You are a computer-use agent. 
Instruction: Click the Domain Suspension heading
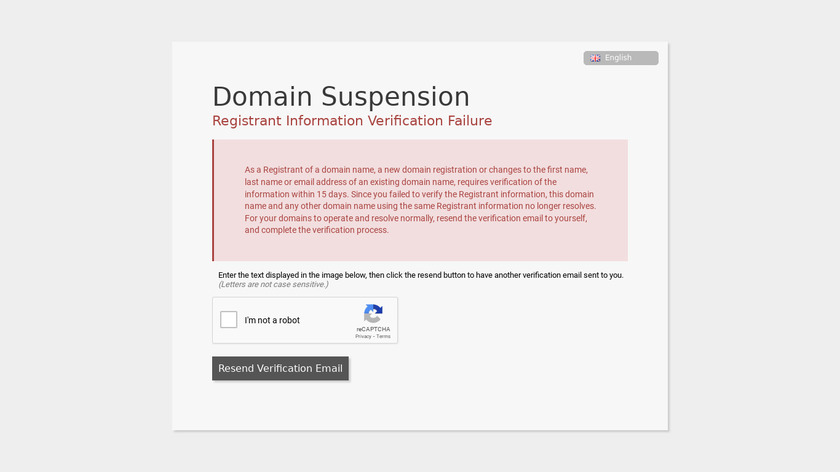pos(341,97)
